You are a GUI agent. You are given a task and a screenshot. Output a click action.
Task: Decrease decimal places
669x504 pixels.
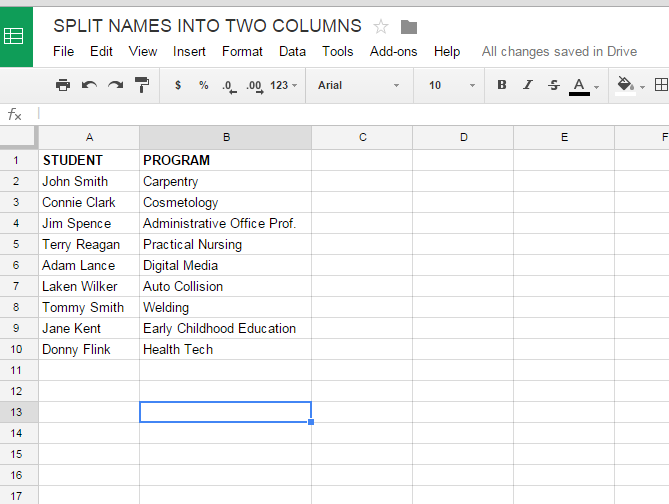click(229, 87)
